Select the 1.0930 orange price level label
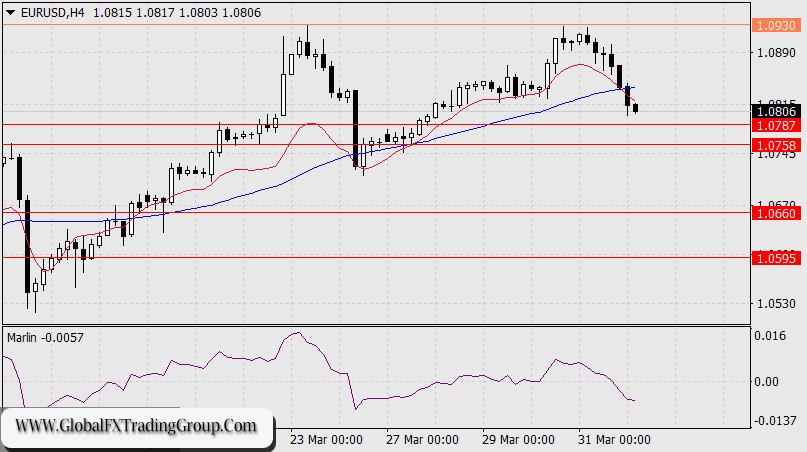The image size is (807, 452). pos(776,25)
